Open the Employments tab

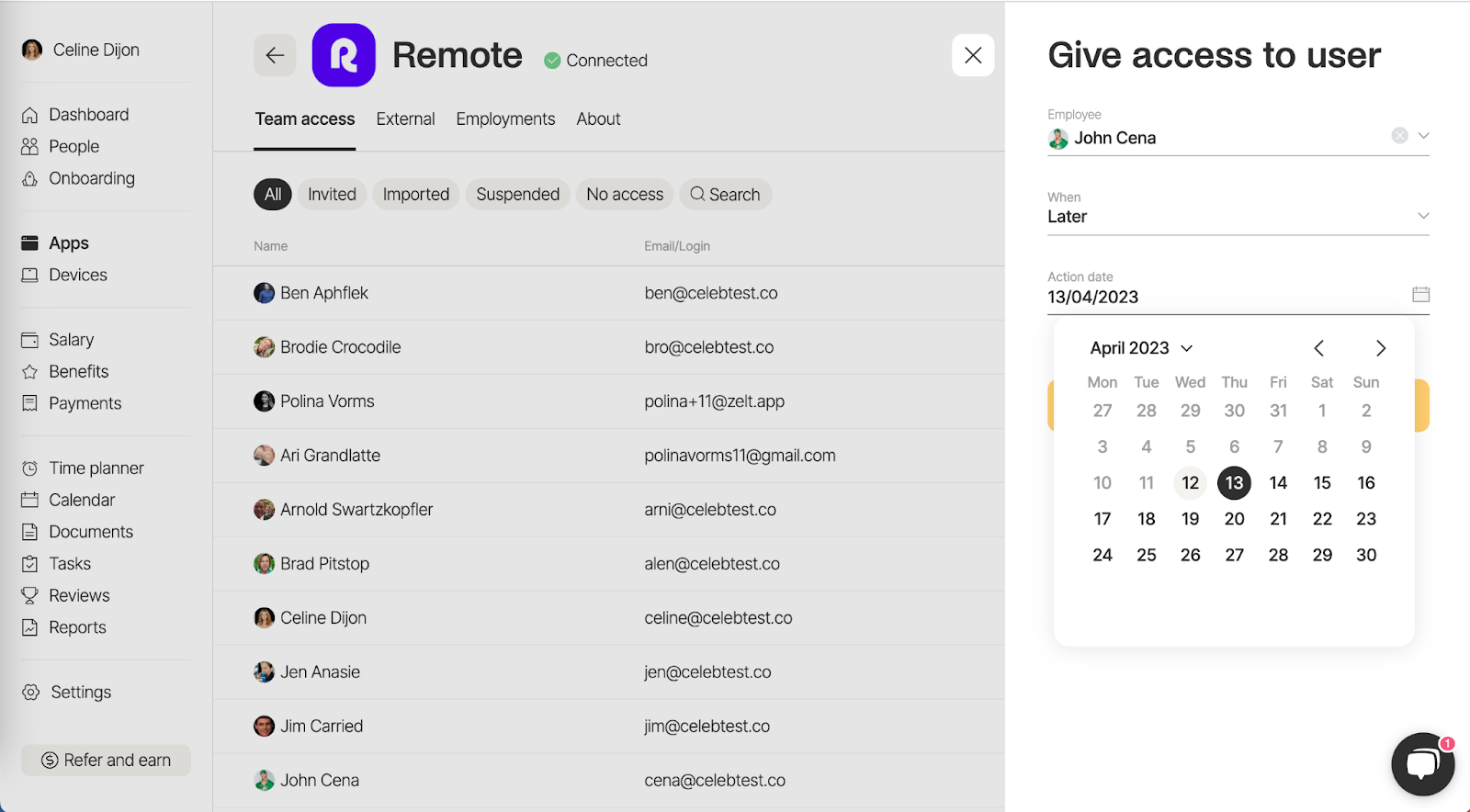(x=505, y=119)
